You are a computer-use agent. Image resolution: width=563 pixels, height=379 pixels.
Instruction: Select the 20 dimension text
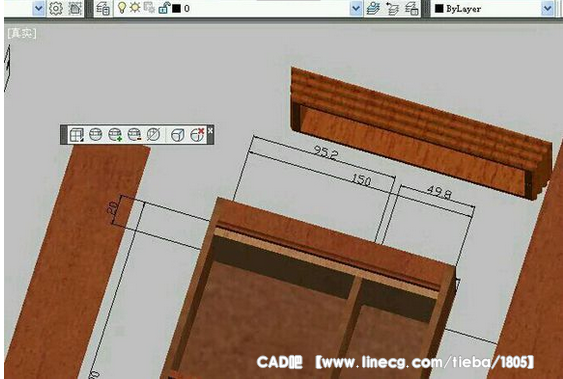coord(113,207)
